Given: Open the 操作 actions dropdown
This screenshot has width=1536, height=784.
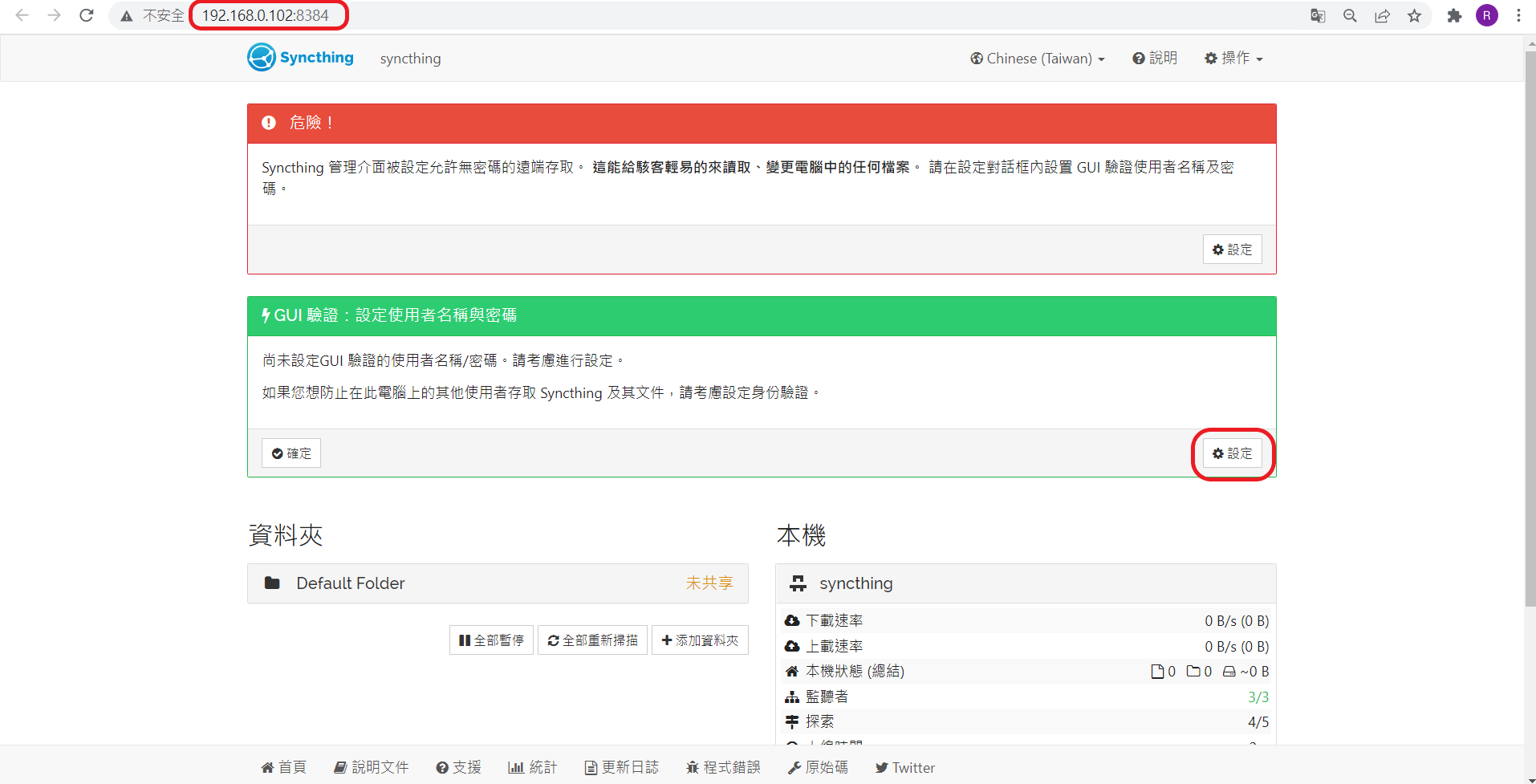Looking at the screenshot, I should pyautogui.click(x=1233, y=58).
